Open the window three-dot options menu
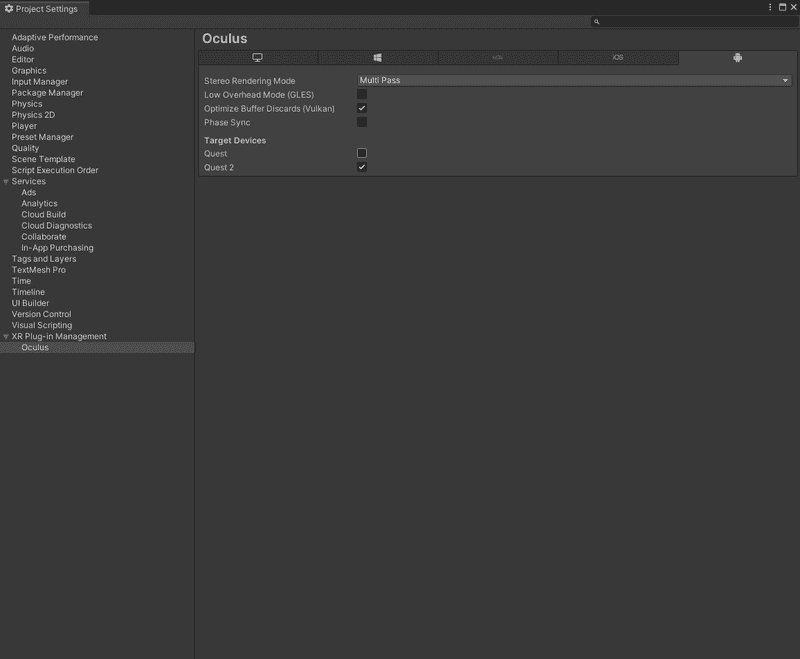 tap(770, 7)
